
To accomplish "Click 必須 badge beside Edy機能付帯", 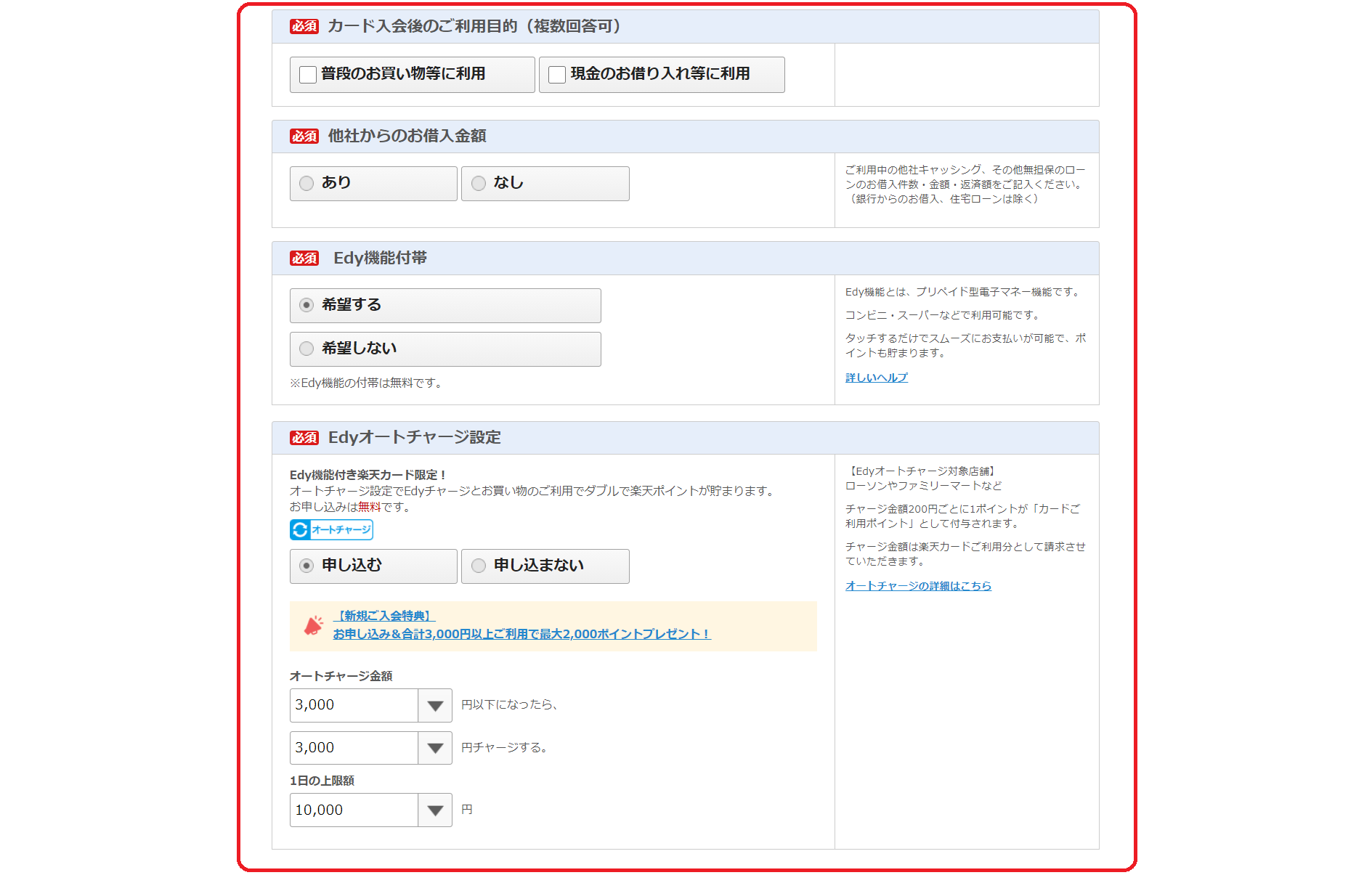I will 304,259.
